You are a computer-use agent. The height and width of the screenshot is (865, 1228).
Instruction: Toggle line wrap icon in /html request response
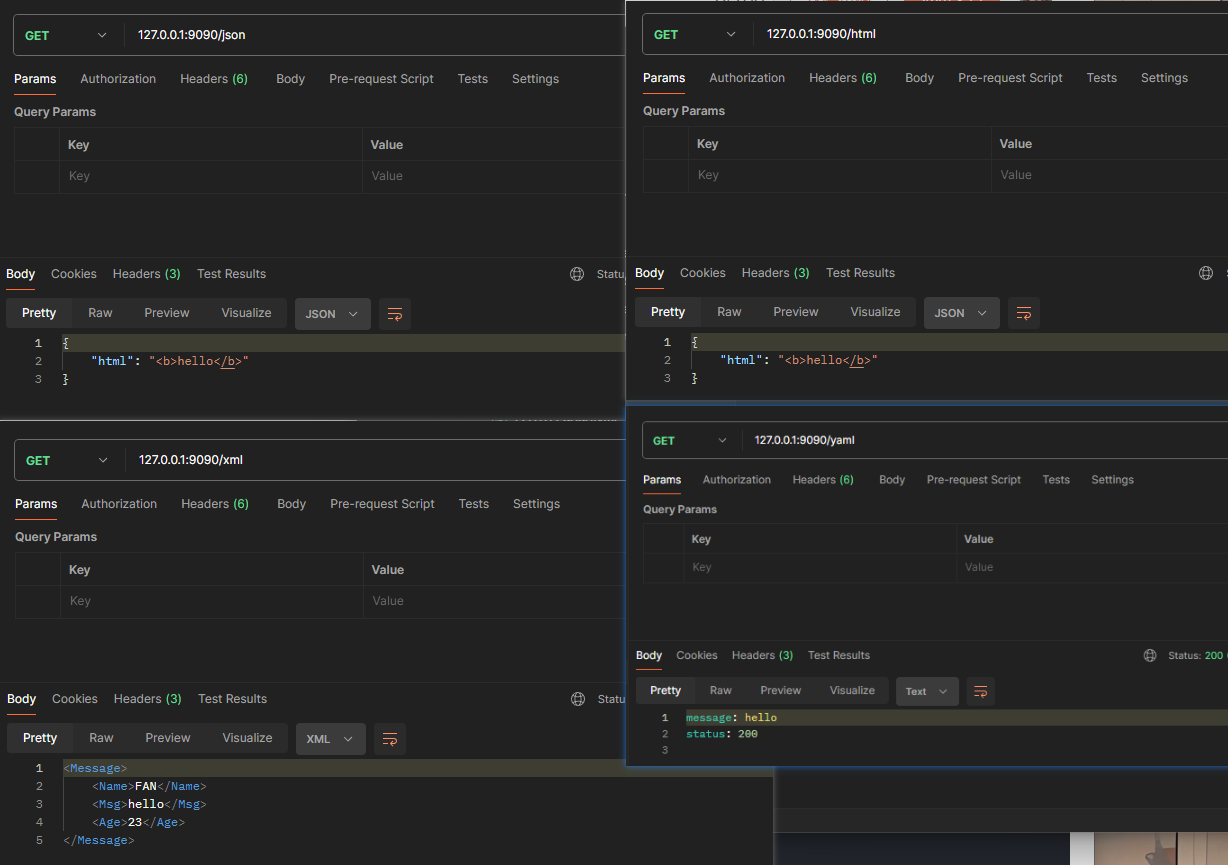[1024, 313]
